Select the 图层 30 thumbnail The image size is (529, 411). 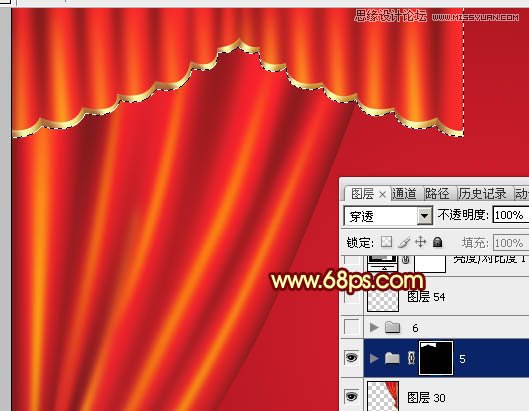coord(383,396)
